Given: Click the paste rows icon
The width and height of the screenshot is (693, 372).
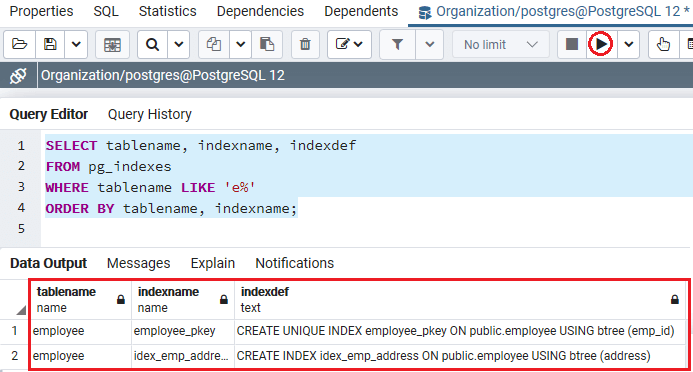Looking at the screenshot, I should click(267, 44).
